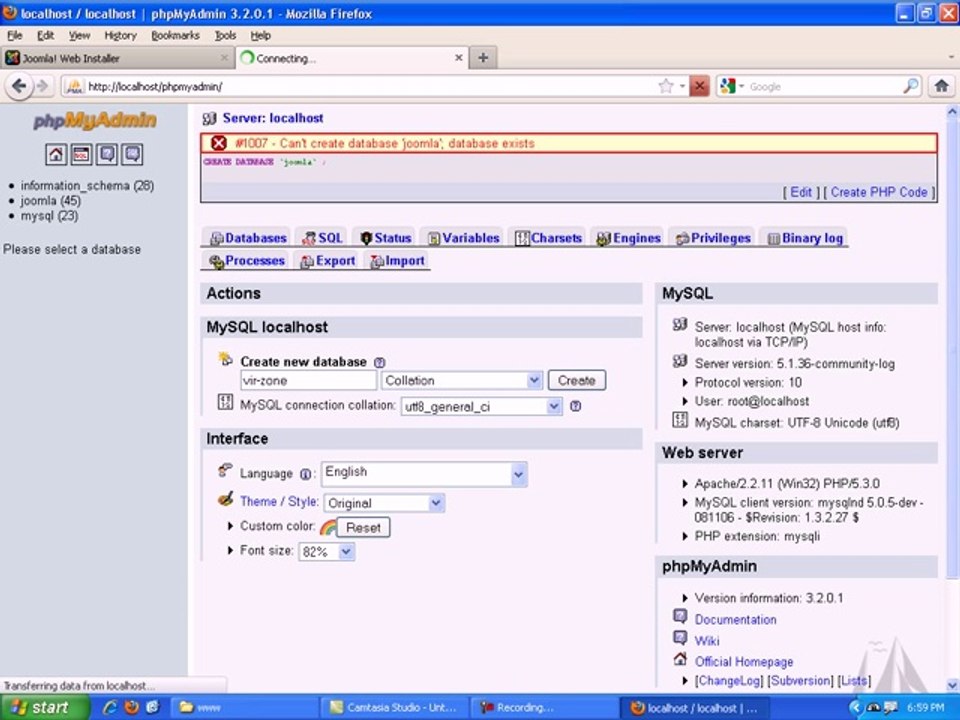
Task: Click the new database name field
Action: click(x=309, y=380)
